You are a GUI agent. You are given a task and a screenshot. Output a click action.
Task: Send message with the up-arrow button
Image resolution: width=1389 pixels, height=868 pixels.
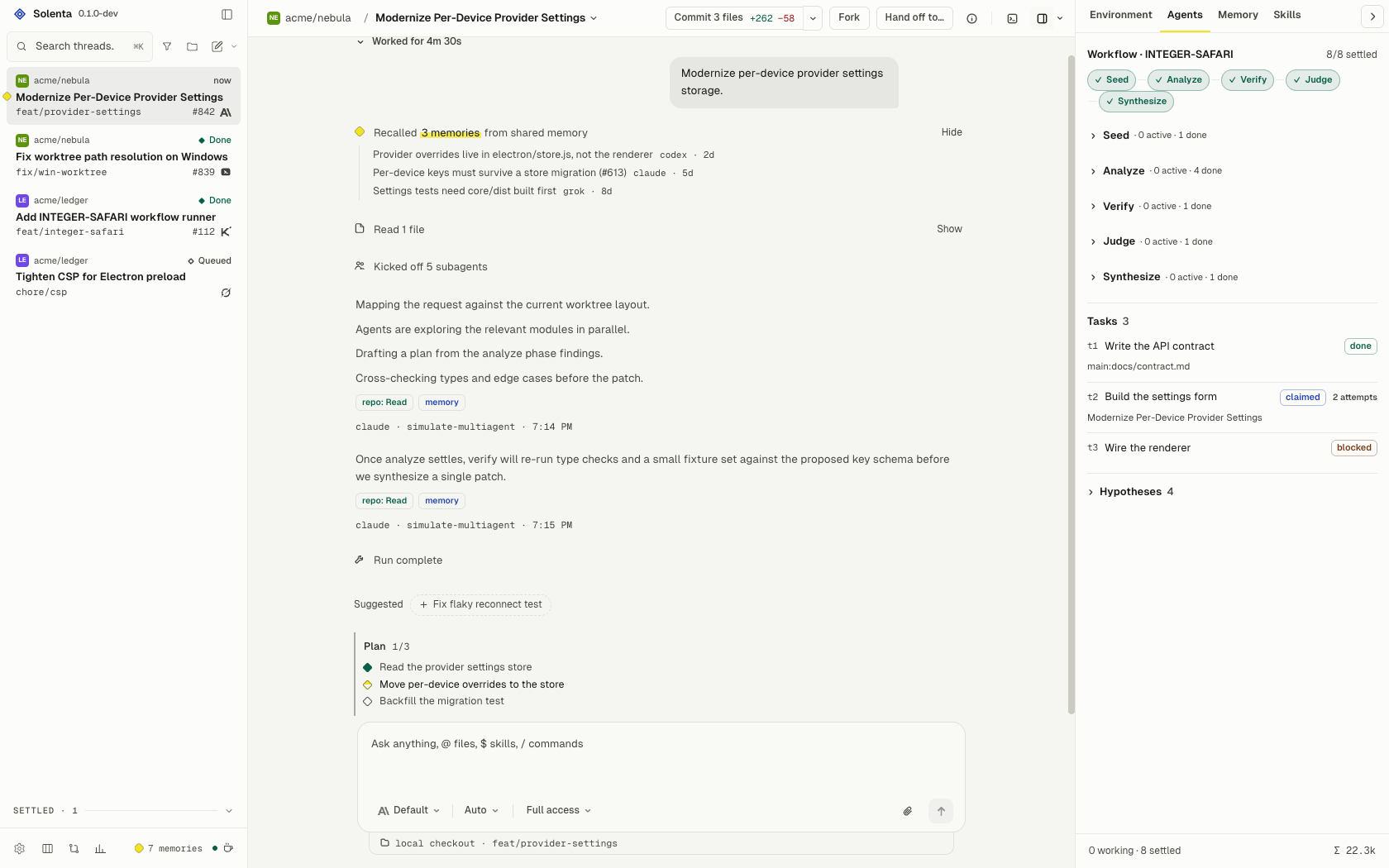pos(941,811)
